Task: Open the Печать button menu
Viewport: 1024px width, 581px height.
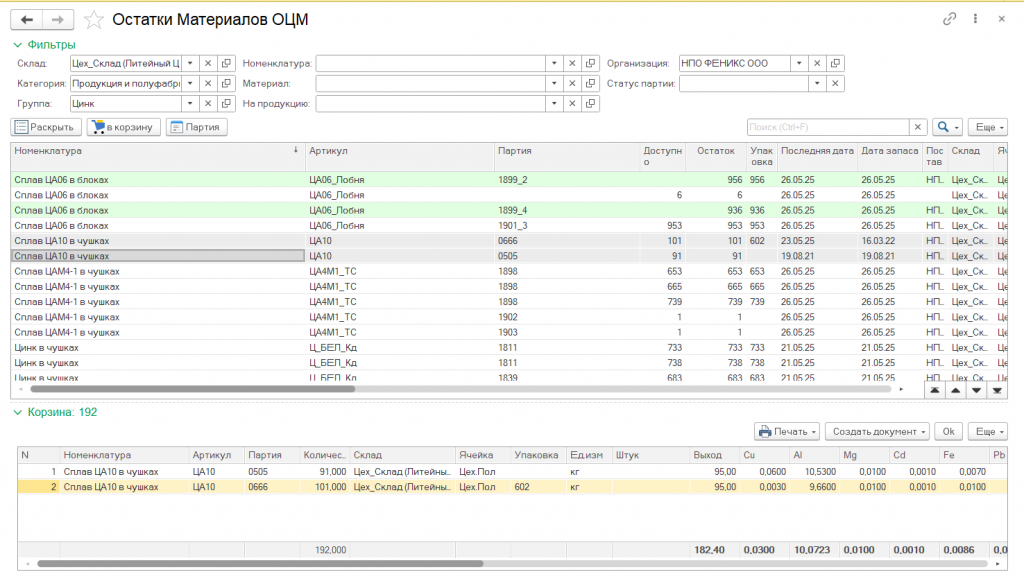Action: click(x=788, y=432)
